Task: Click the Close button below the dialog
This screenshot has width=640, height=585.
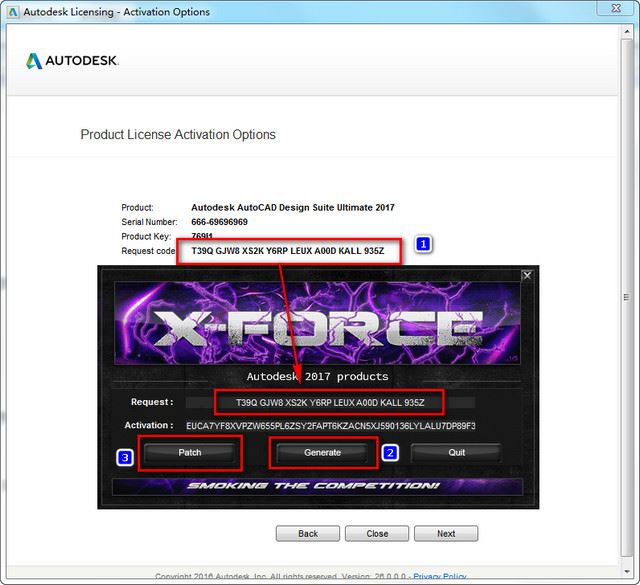Action: [x=377, y=534]
